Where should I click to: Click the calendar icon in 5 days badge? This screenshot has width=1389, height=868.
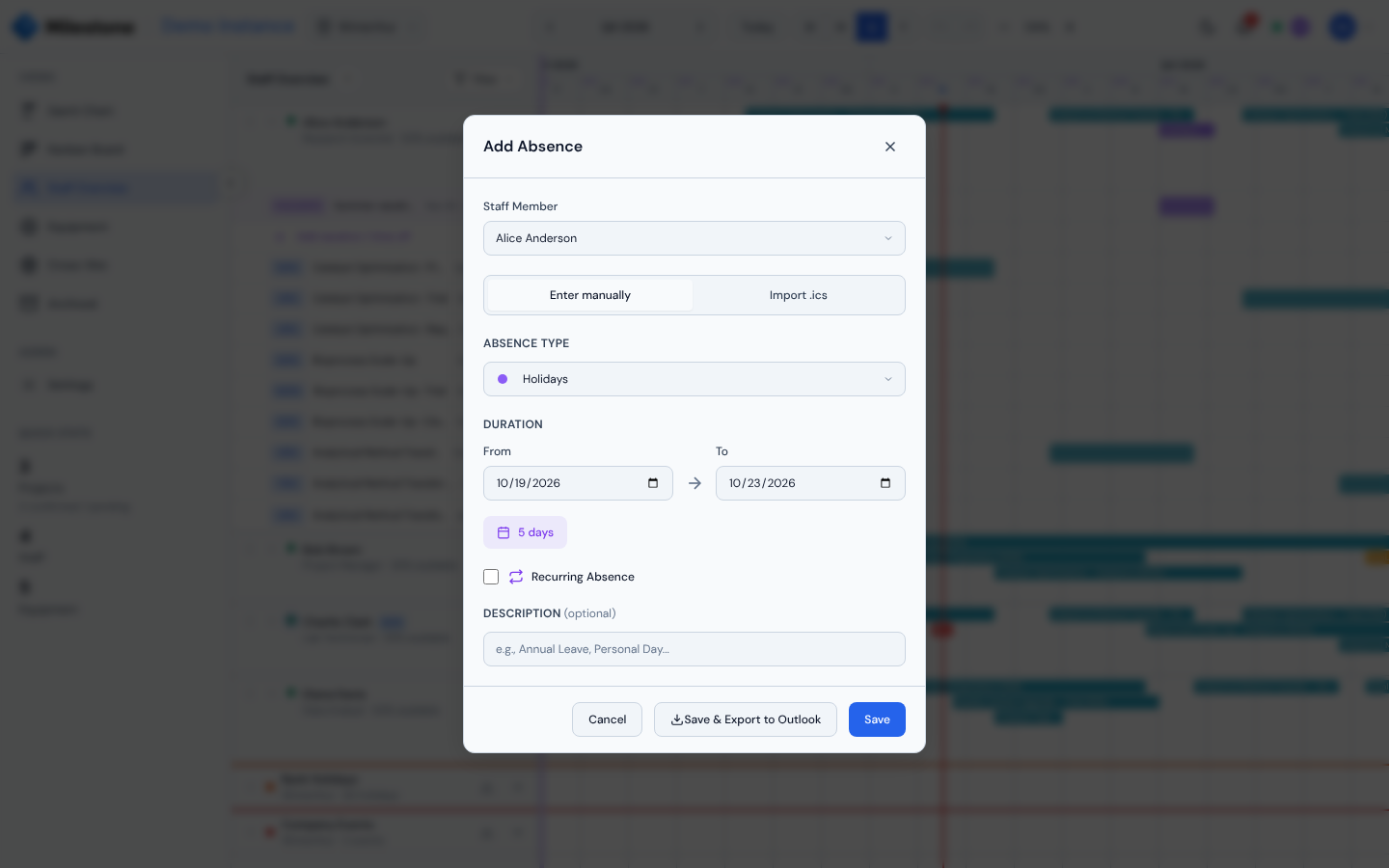click(x=504, y=532)
